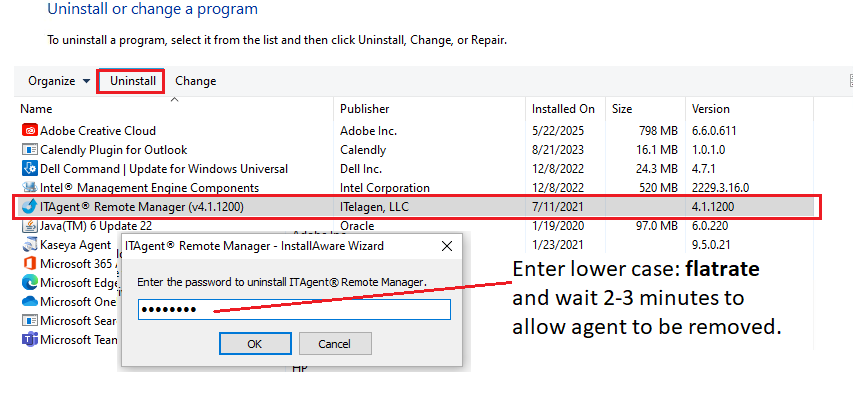The height and width of the screenshot is (398, 853).
Task: Click the Java 6 Update 22 icon
Action: 29,226
